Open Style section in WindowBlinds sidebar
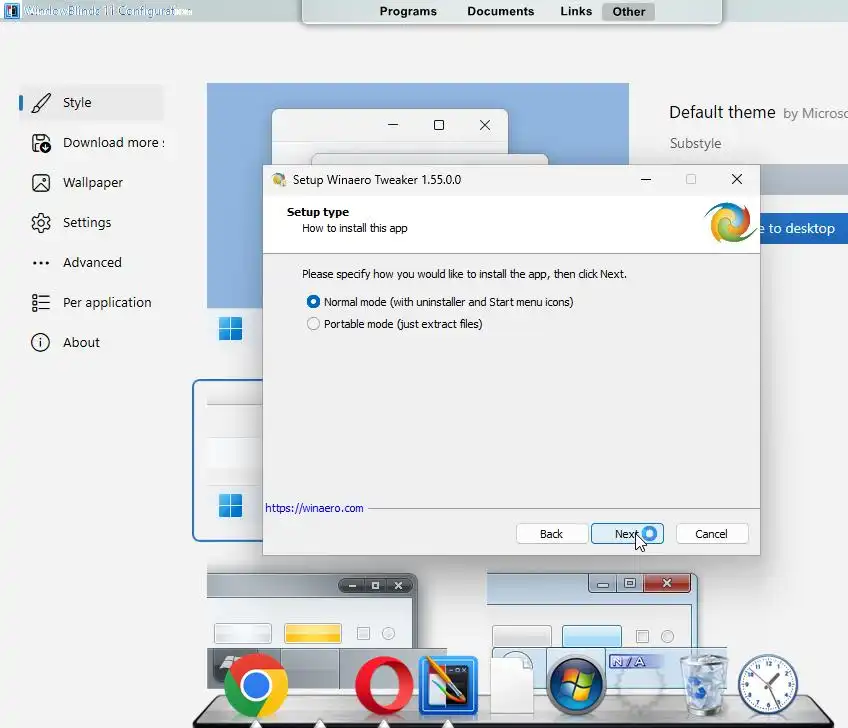This screenshot has width=848, height=728. pos(92,103)
